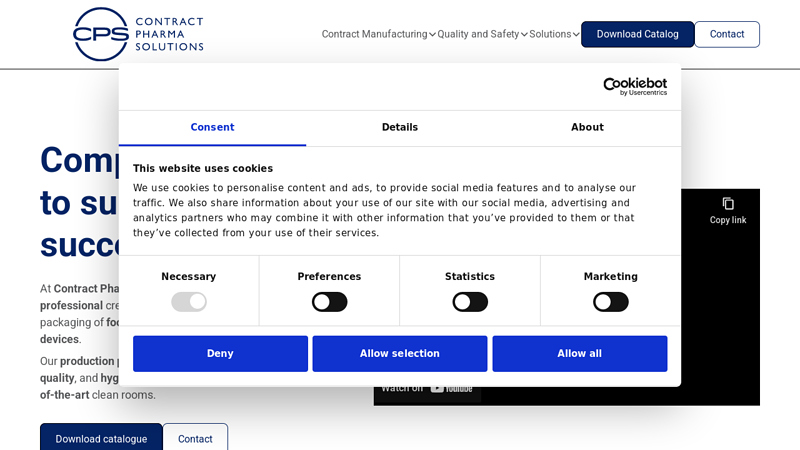Viewport: 800px width, 450px height.
Task: Click the Download catalogue button below text
Action: tap(101, 438)
